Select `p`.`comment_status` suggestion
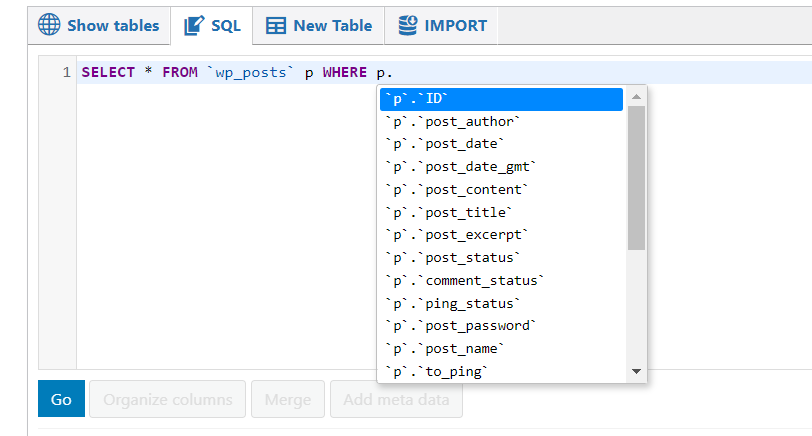Viewport: 812px width, 436px height. click(x=501, y=281)
